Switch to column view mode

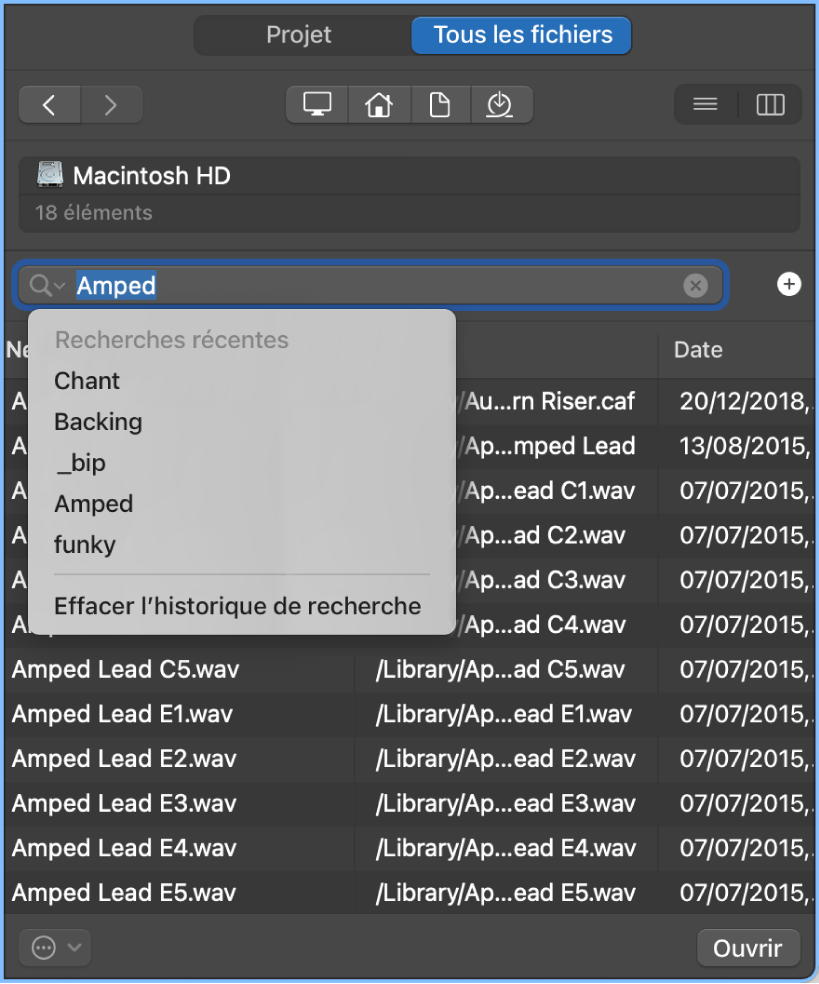(x=770, y=104)
